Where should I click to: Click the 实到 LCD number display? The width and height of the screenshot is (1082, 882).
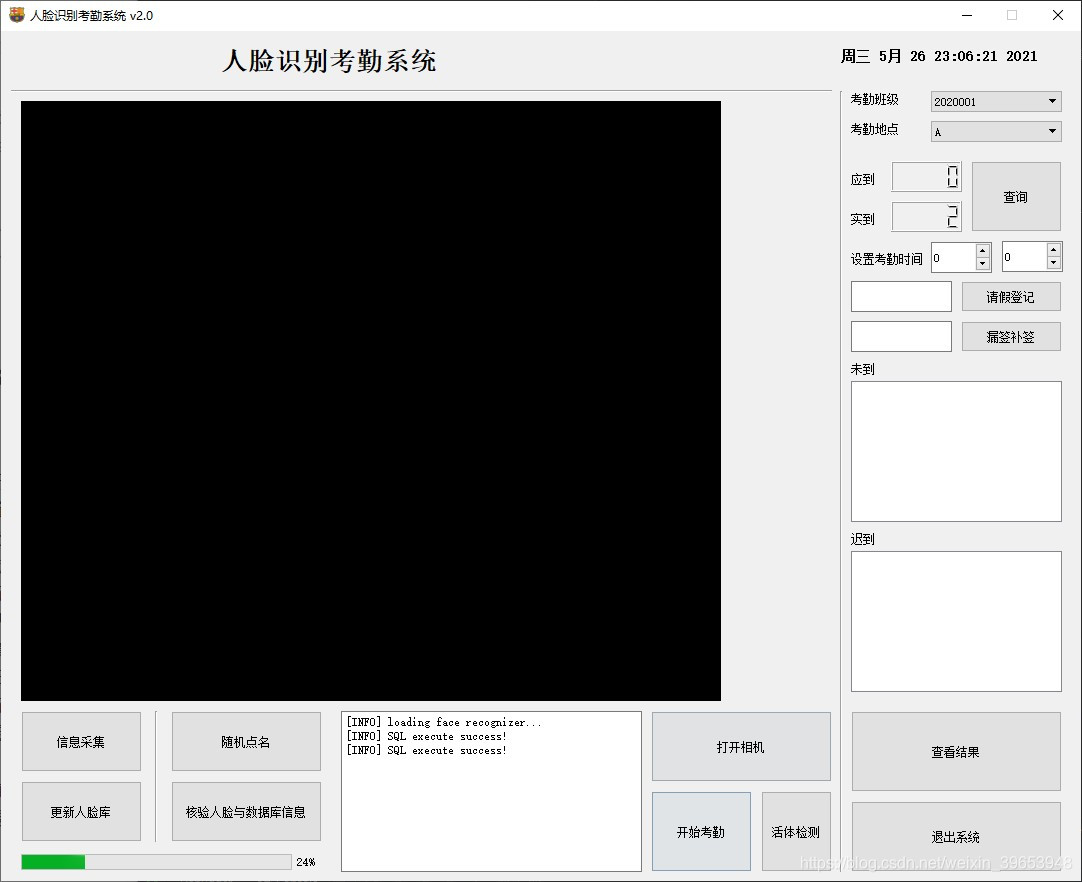(927, 217)
